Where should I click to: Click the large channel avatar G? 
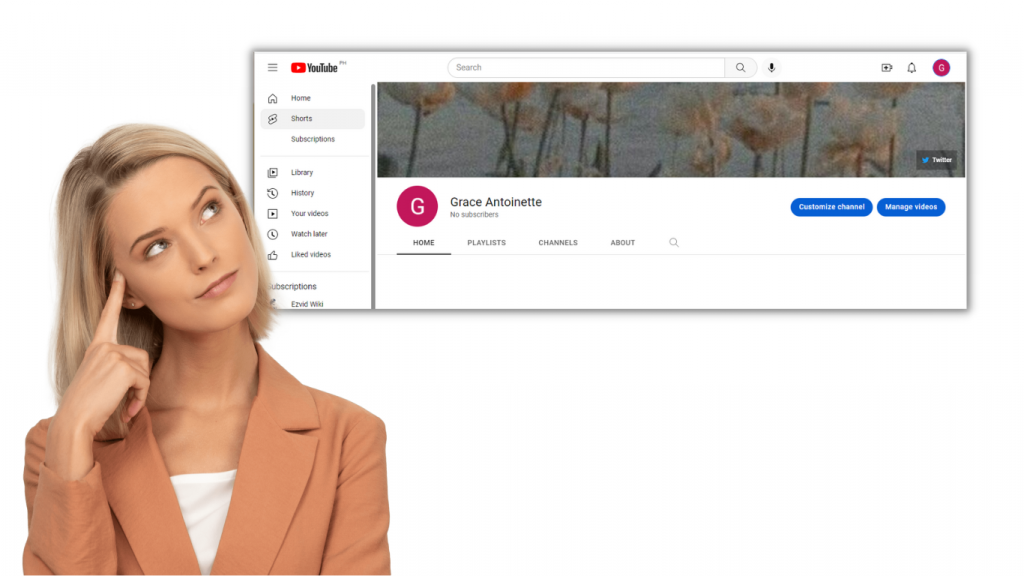pos(417,206)
